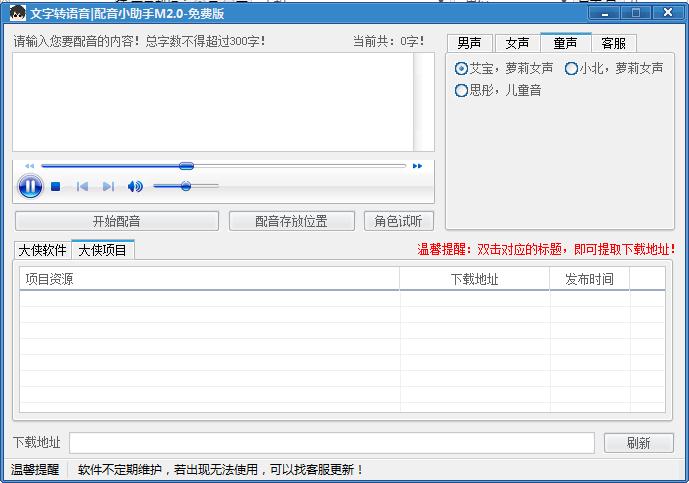Viewport: 689px width, 483px height.
Task: Click rewind arrows left of seek bar
Action: [x=29, y=166]
